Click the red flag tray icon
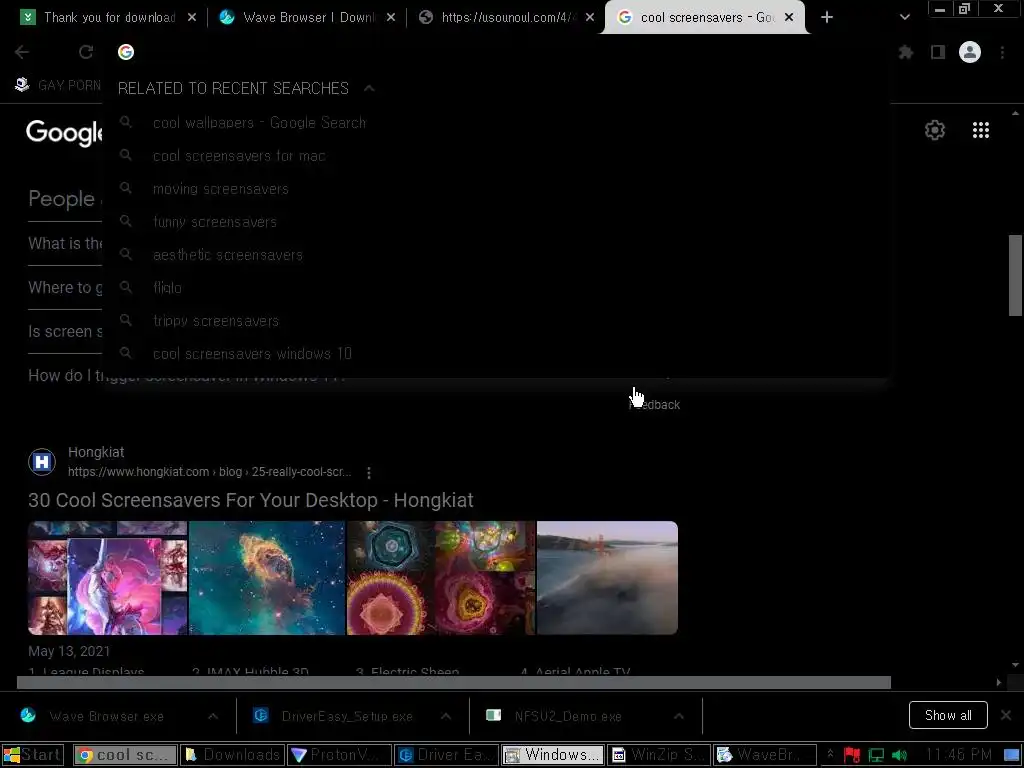1024x768 pixels. coord(852,756)
